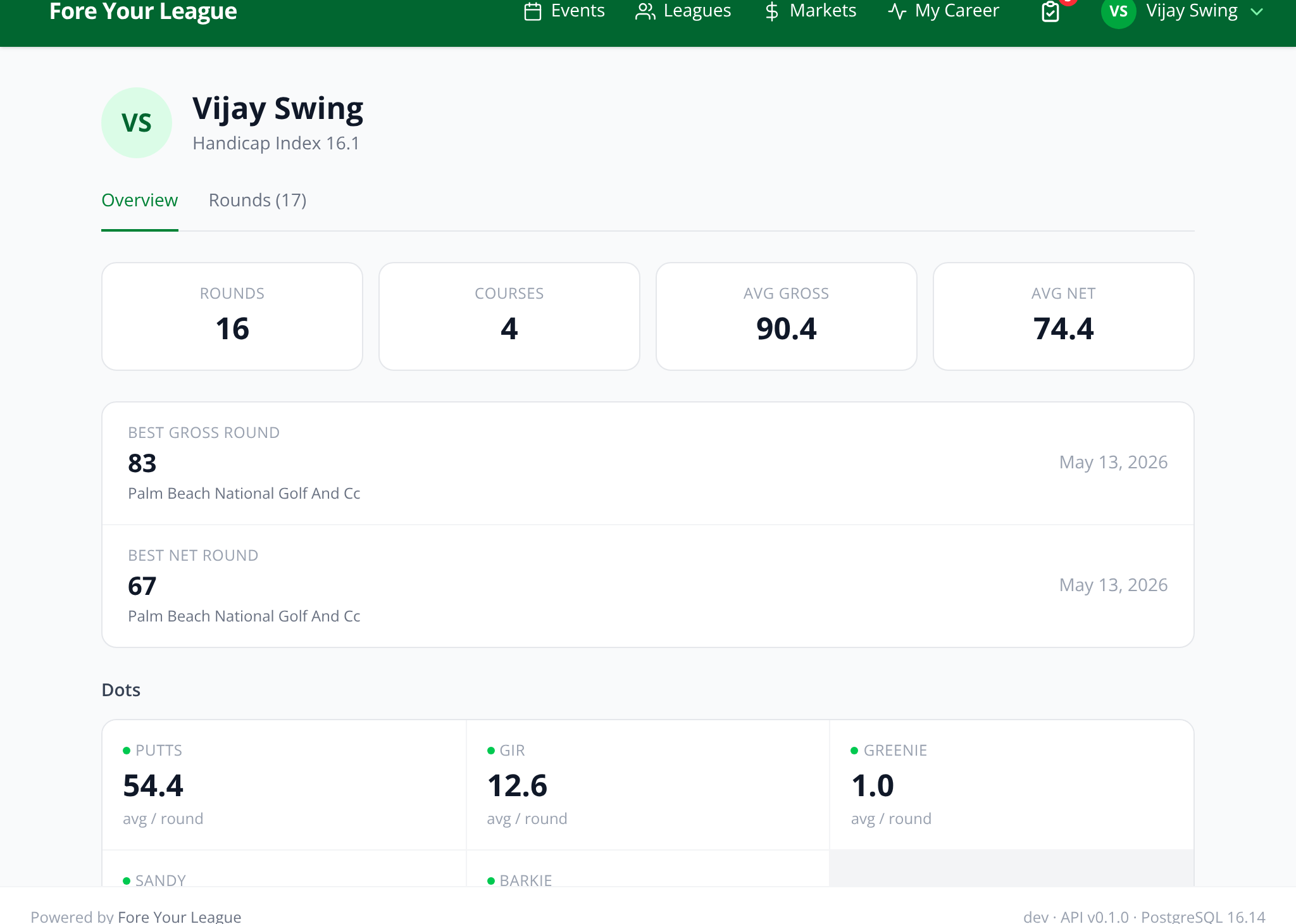This screenshot has height=924, width=1296.
Task: Click the Handicap Index 16.1 text
Action: tap(276, 144)
